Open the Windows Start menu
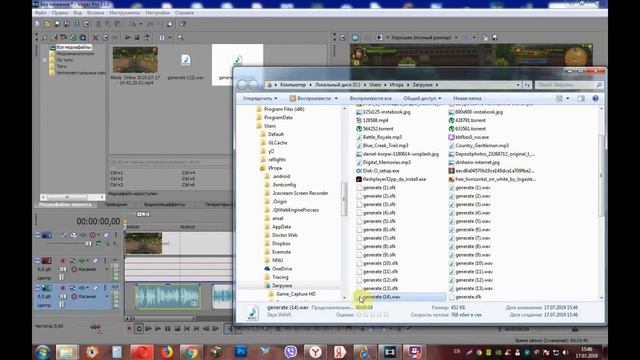Viewport: 640px width, 360px height. 42,351
